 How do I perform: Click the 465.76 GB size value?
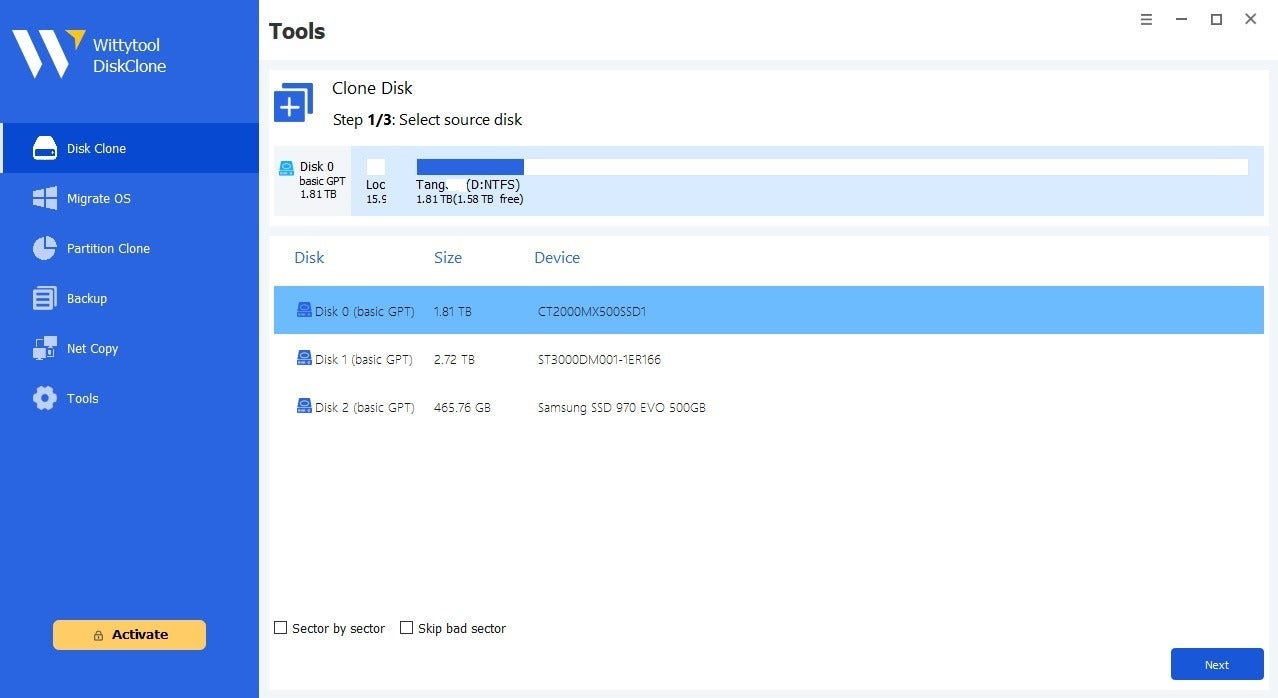point(462,408)
